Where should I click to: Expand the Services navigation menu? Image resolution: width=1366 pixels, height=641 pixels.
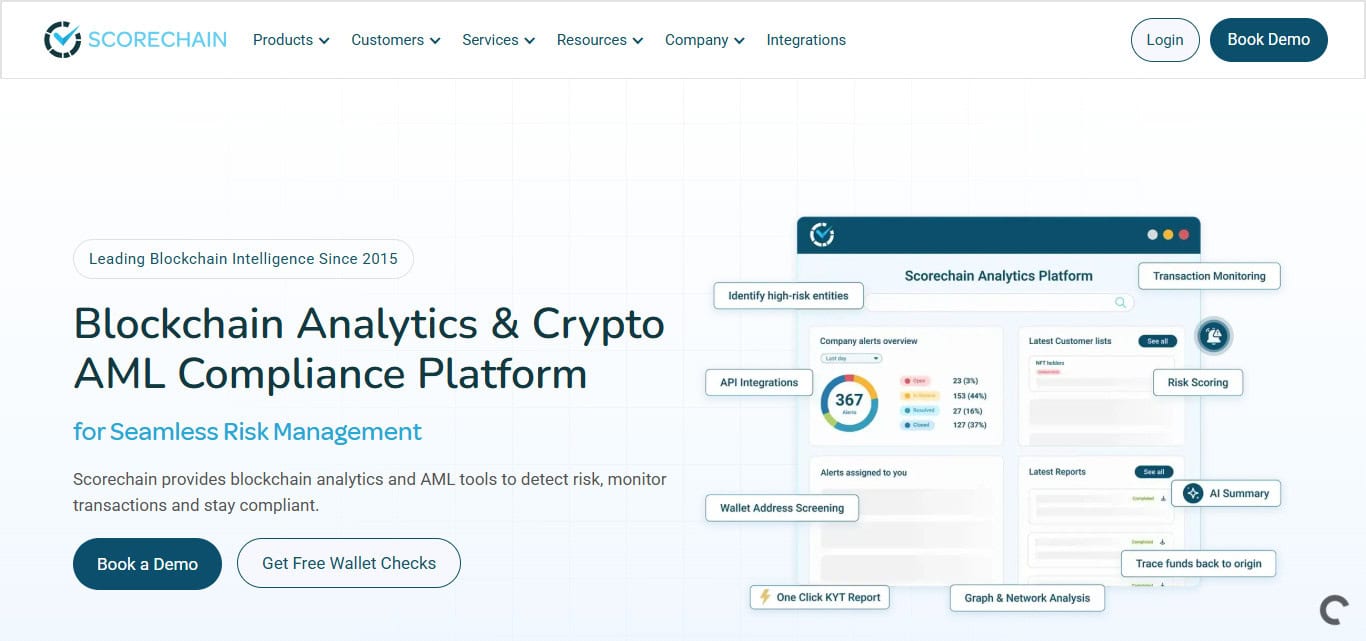498,40
